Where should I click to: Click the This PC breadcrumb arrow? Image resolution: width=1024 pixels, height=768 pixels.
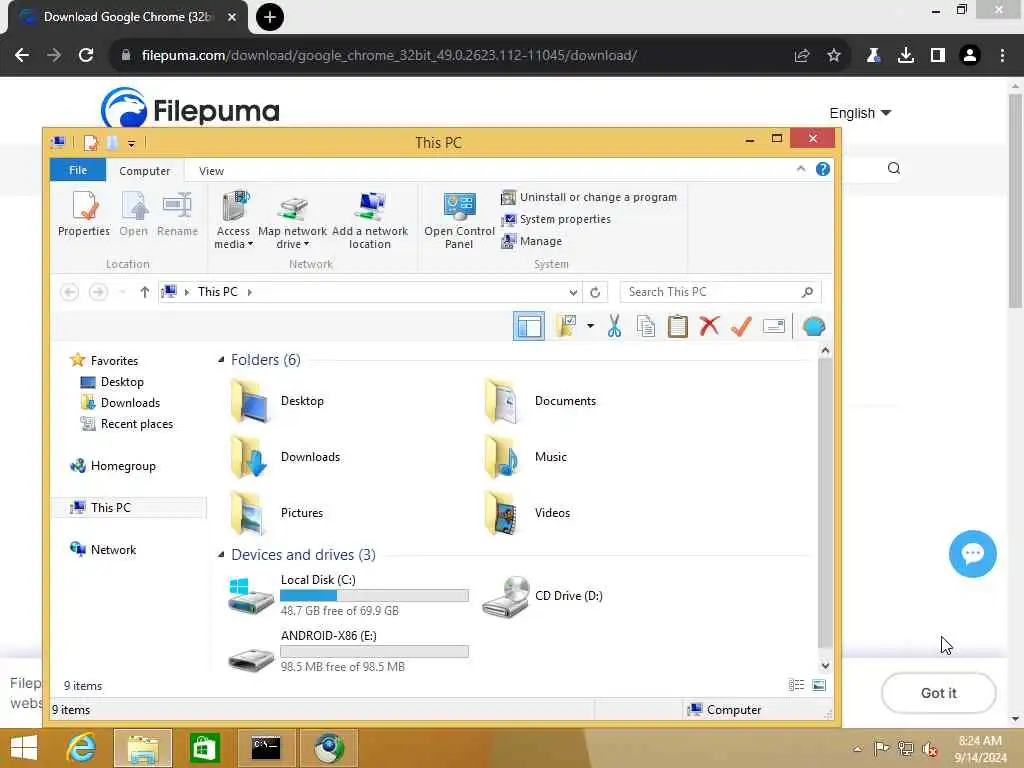coord(249,292)
